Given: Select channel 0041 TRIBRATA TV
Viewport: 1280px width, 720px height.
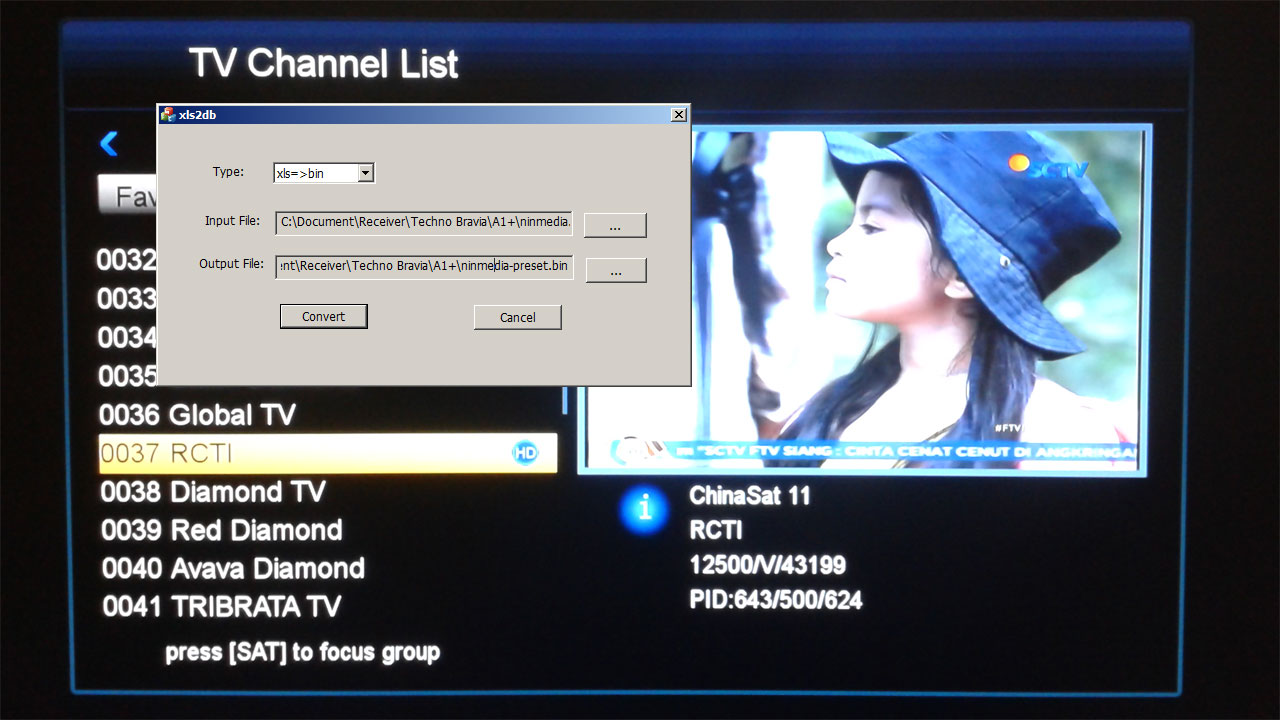Looking at the screenshot, I should (x=328, y=607).
